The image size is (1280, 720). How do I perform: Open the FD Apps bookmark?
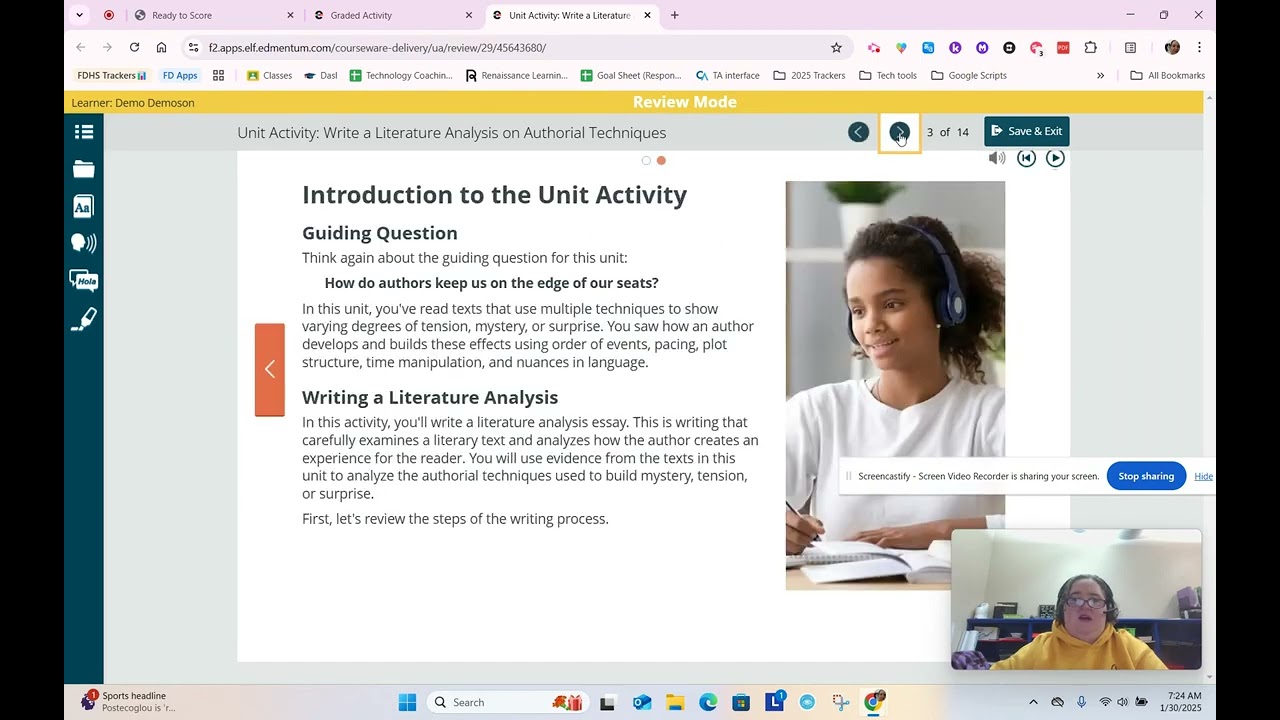[180, 75]
